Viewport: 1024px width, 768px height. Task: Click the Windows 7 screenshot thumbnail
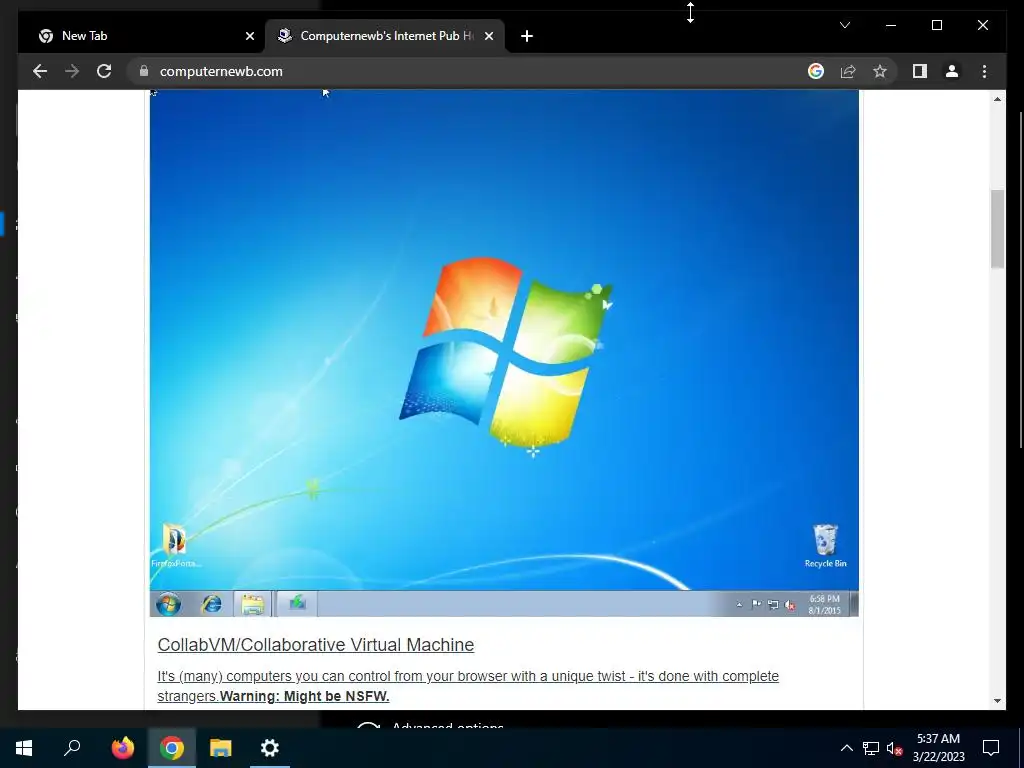[504, 353]
